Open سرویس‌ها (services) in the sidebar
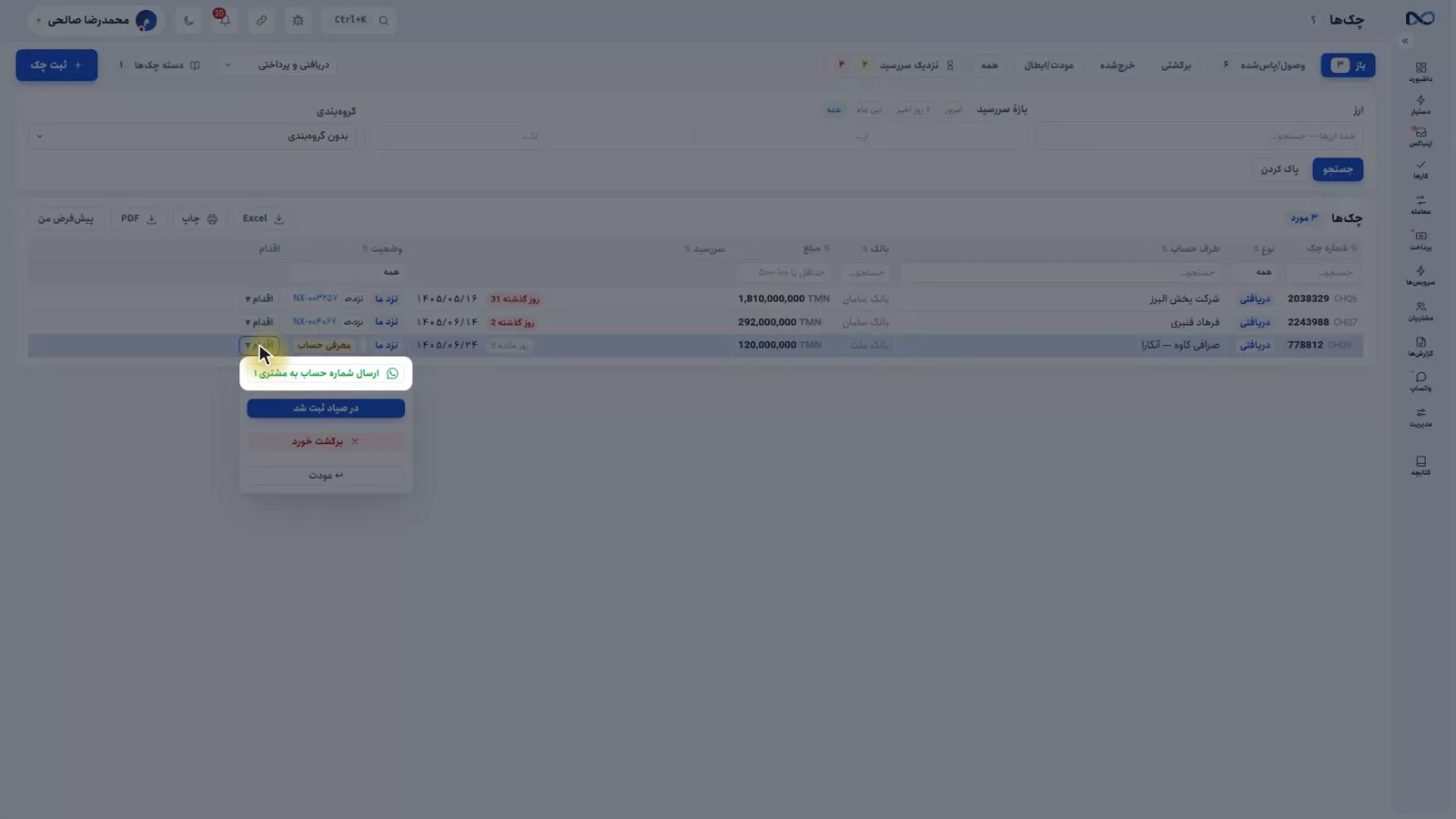Viewport: 1456px width, 819px height. pos(1421,276)
